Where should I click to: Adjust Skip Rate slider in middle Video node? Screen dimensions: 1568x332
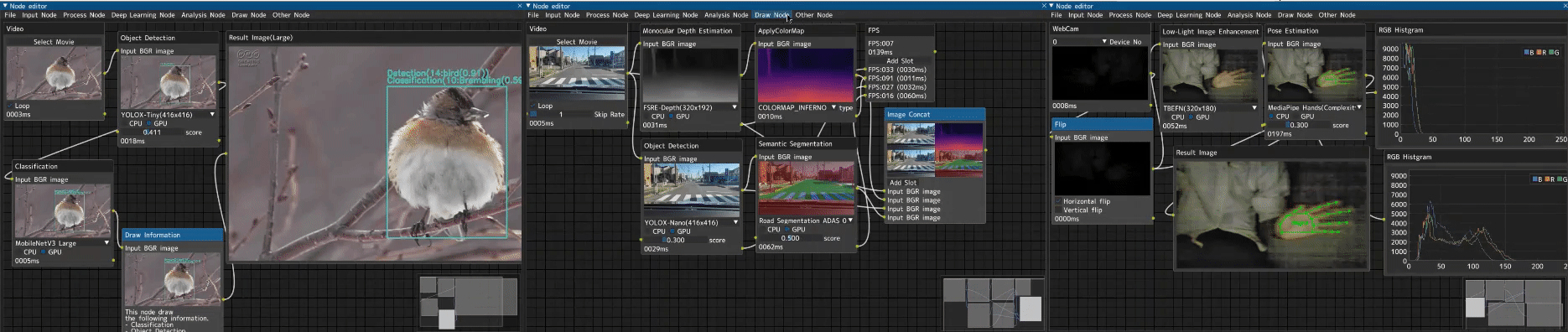[x=560, y=114]
